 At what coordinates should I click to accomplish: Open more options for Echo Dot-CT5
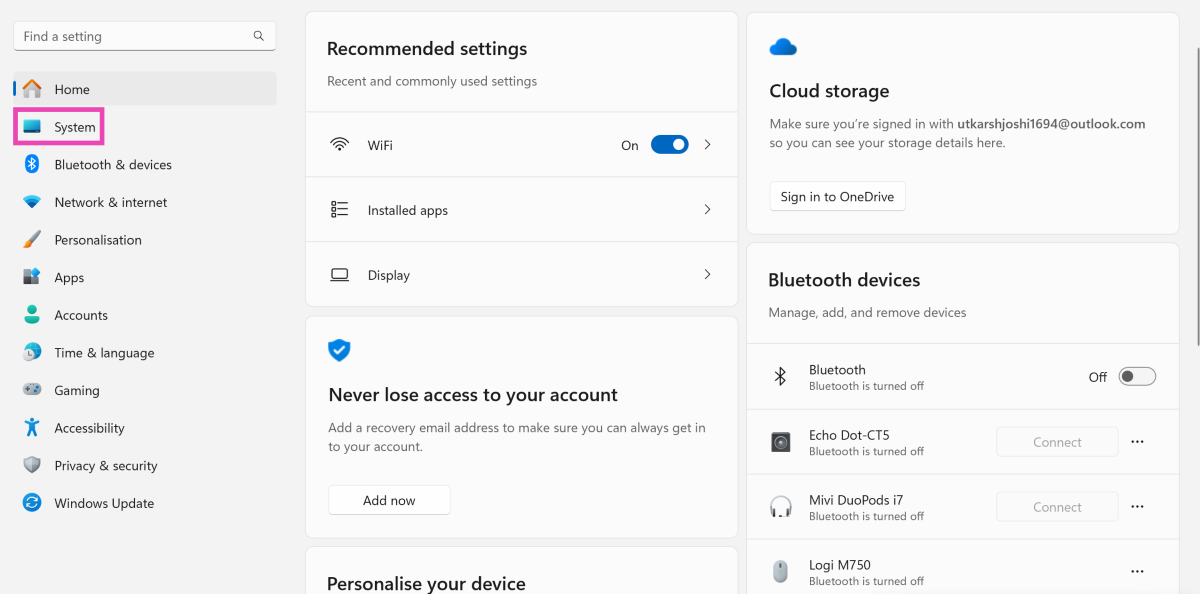pos(1137,442)
